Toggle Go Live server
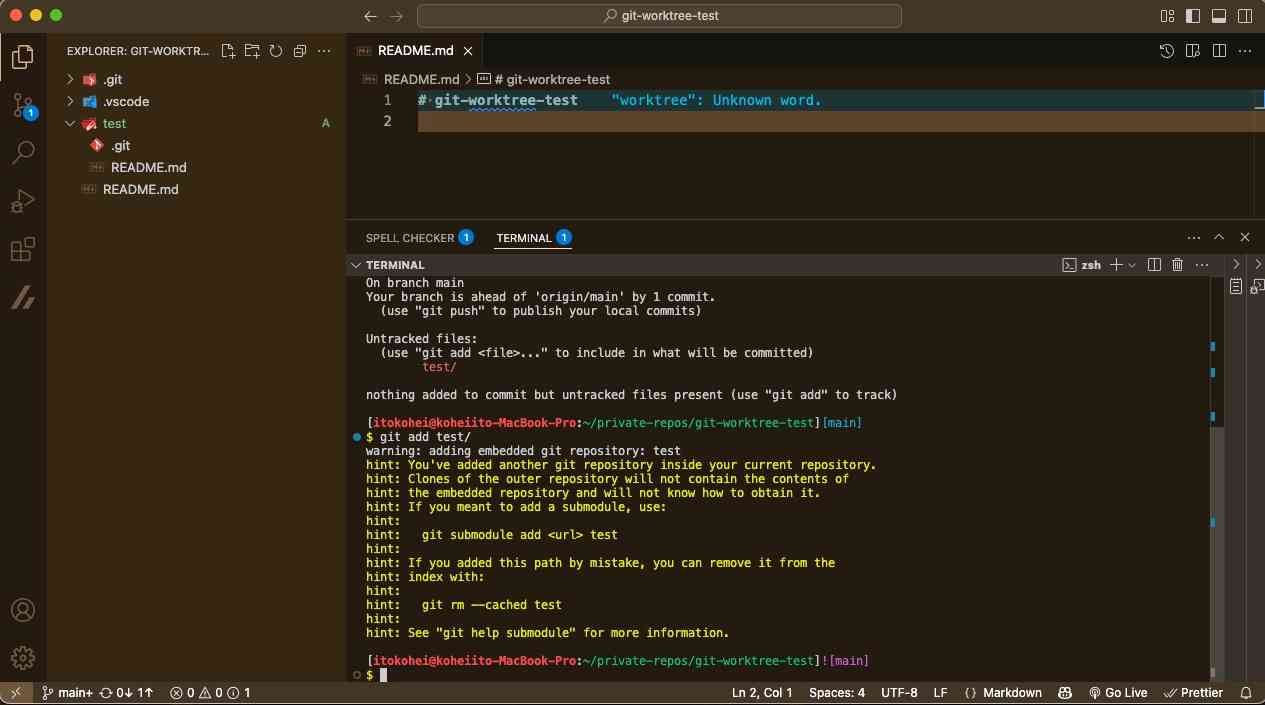1265x705 pixels. (1118, 692)
